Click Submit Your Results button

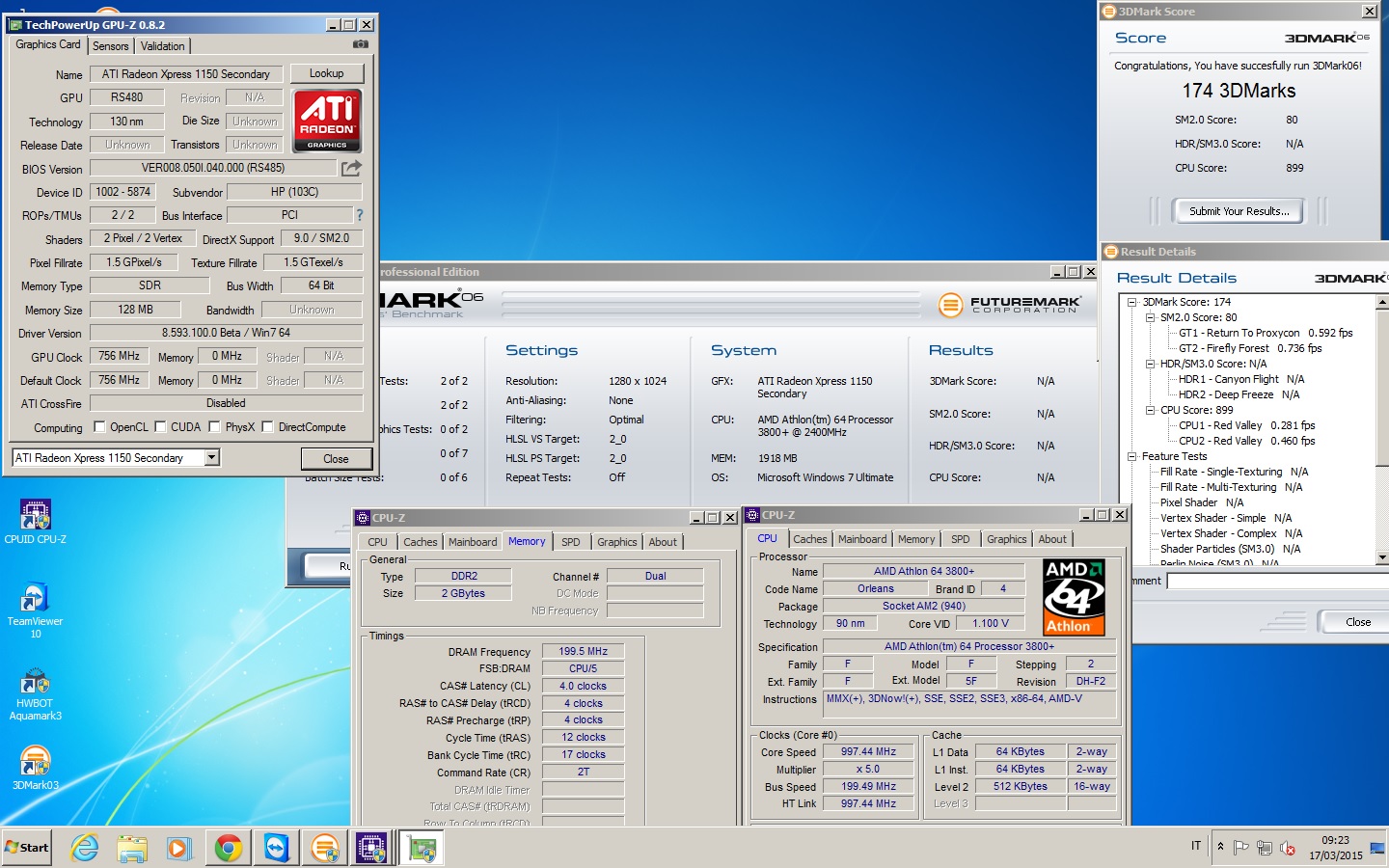[1239, 211]
